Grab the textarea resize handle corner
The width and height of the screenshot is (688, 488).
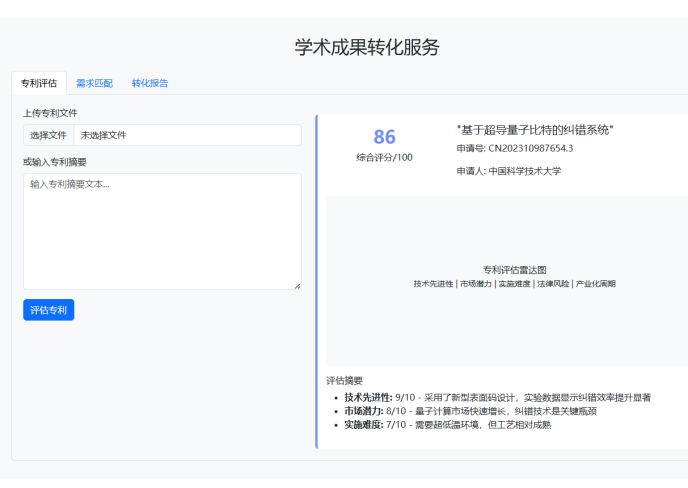297,286
